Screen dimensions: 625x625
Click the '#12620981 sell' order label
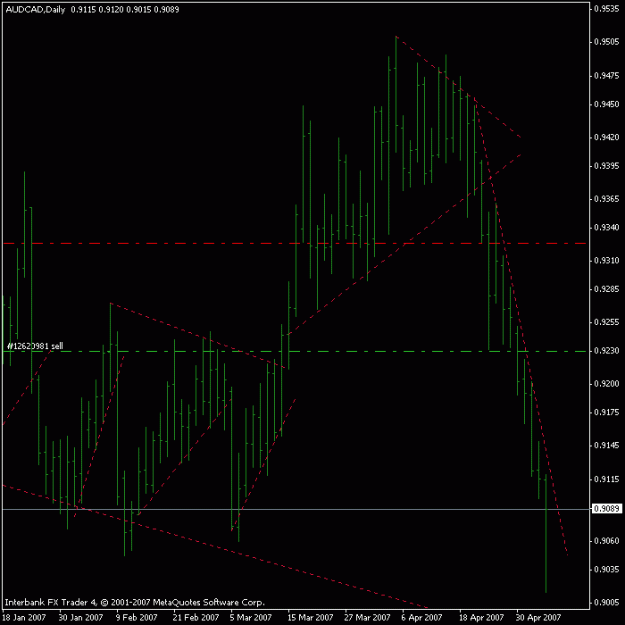tap(35, 346)
